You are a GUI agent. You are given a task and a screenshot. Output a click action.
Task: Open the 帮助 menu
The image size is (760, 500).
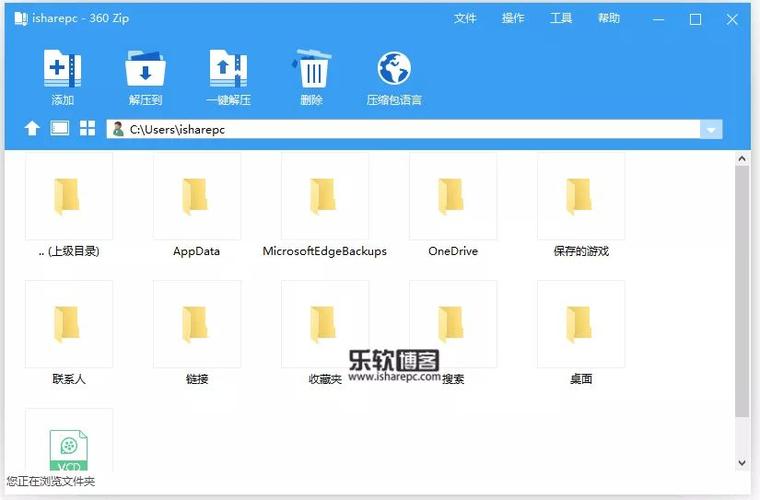609,18
